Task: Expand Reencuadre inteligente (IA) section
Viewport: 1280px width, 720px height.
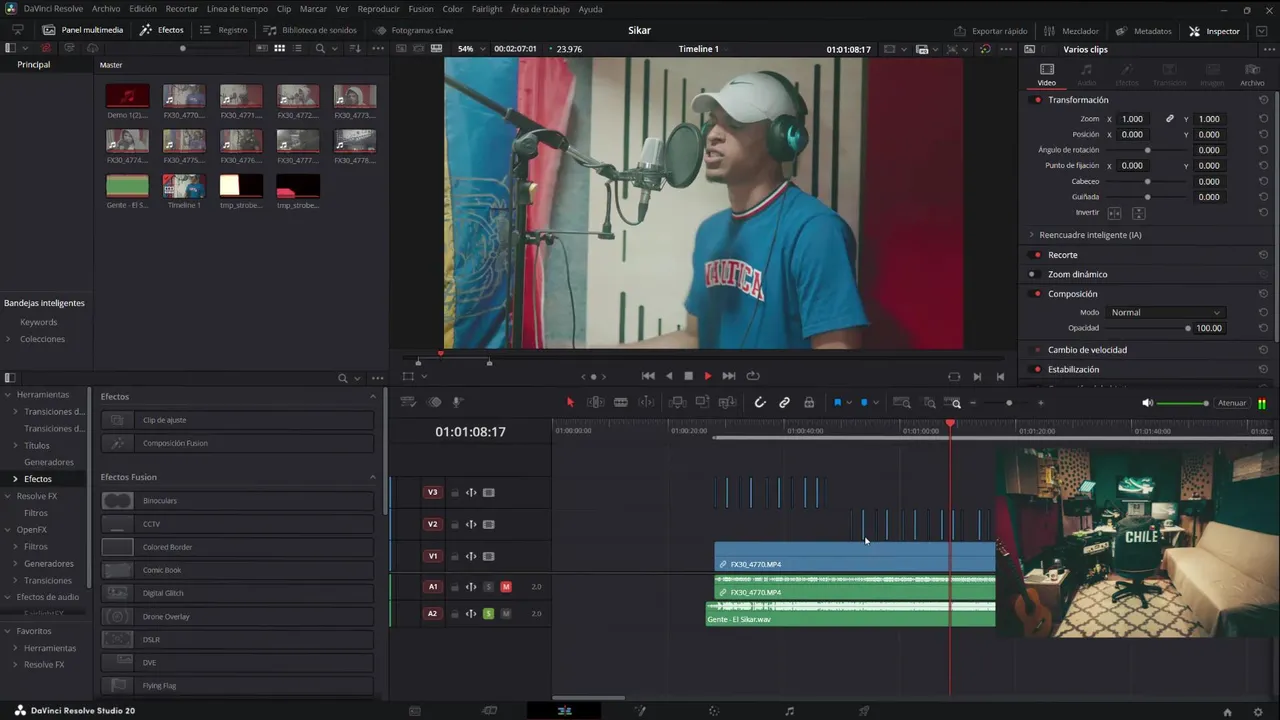Action: click(x=1031, y=235)
